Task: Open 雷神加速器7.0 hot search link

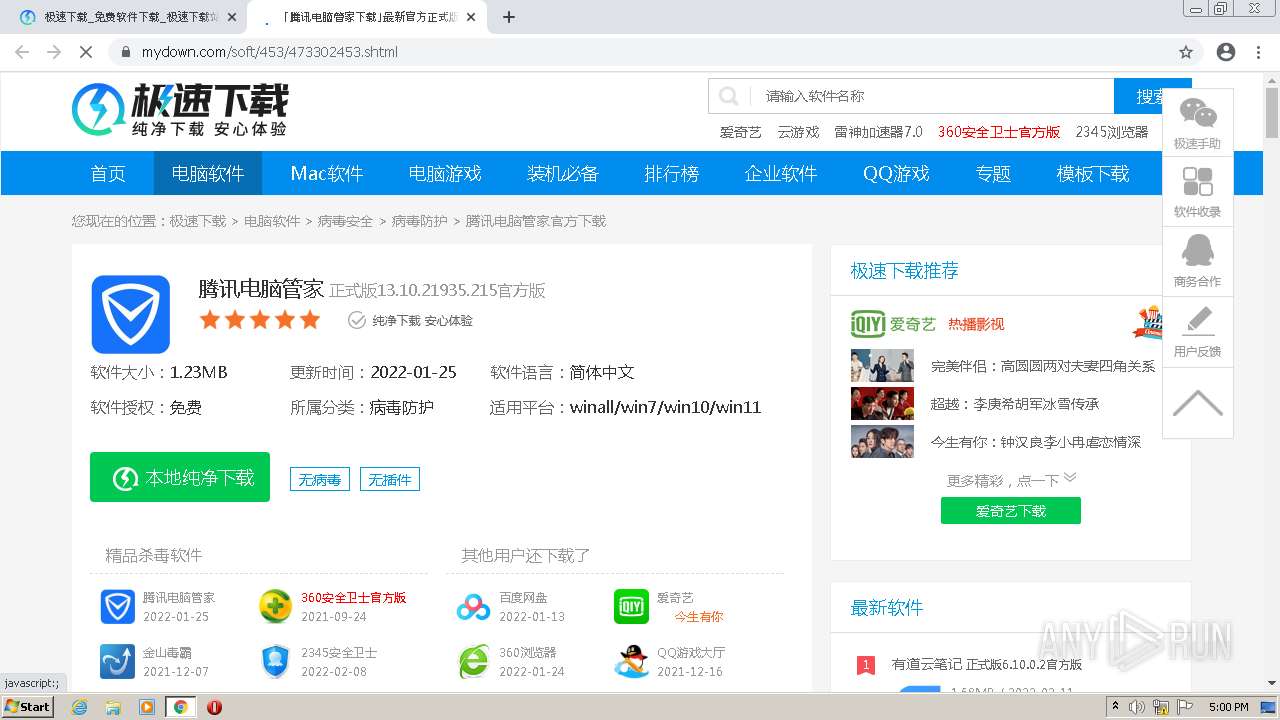Action: point(879,132)
